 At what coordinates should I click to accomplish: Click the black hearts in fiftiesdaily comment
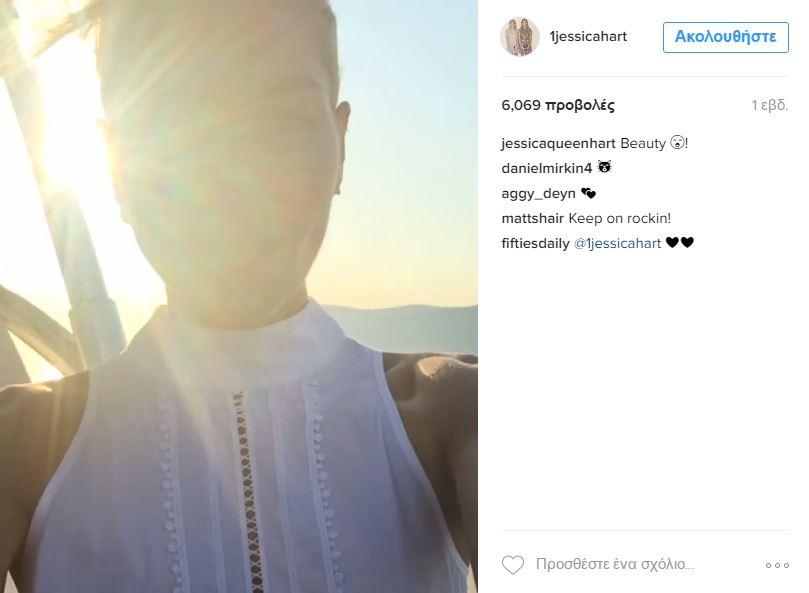click(x=679, y=242)
